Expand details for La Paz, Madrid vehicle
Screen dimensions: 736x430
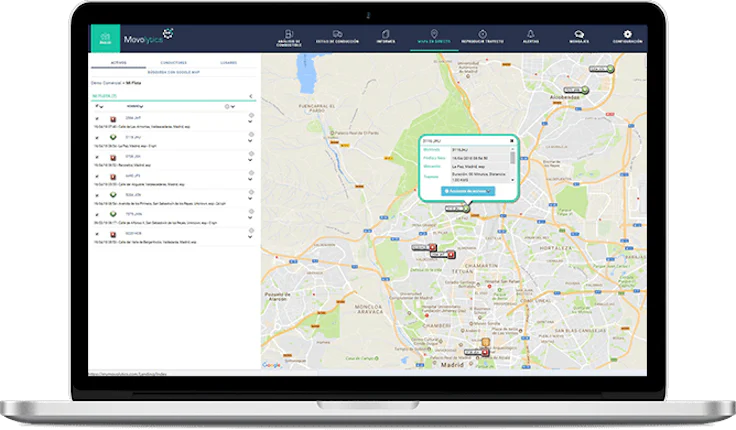pos(250,141)
